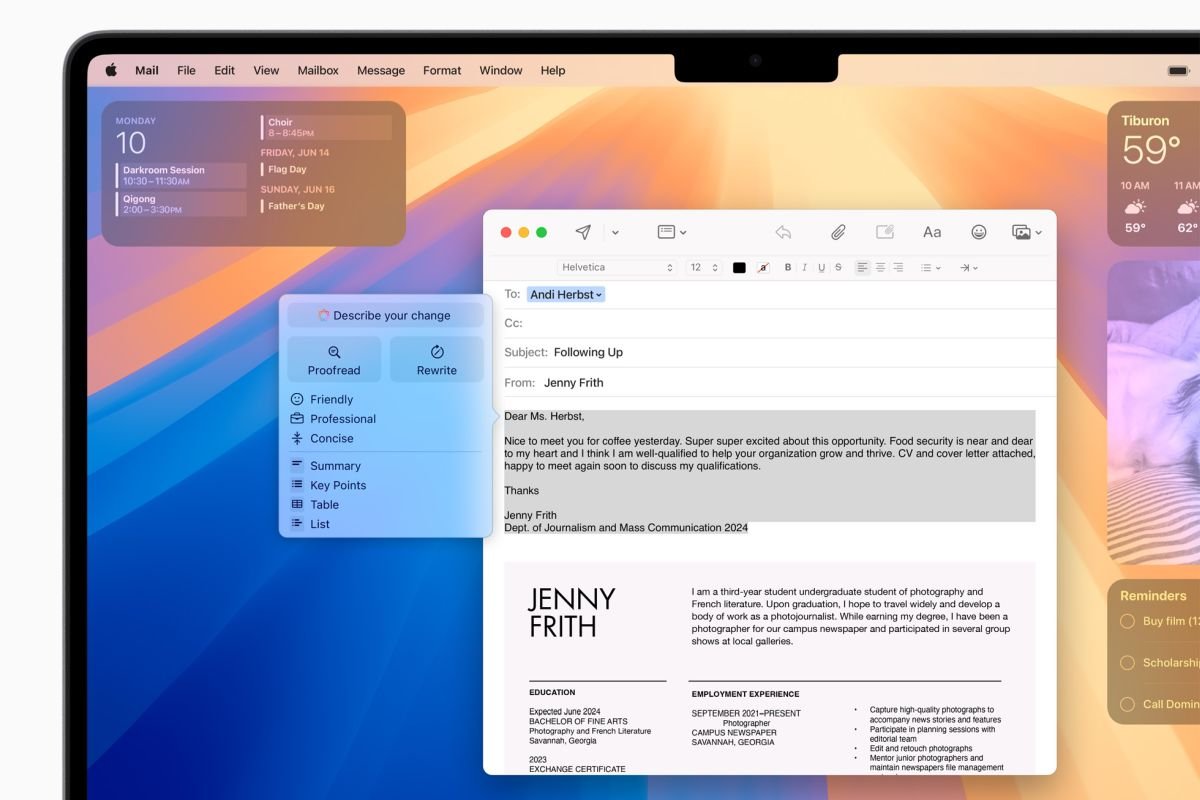The height and width of the screenshot is (800, 1200).
Task: Open the Apple menu
Action: [x=111, y=70]
